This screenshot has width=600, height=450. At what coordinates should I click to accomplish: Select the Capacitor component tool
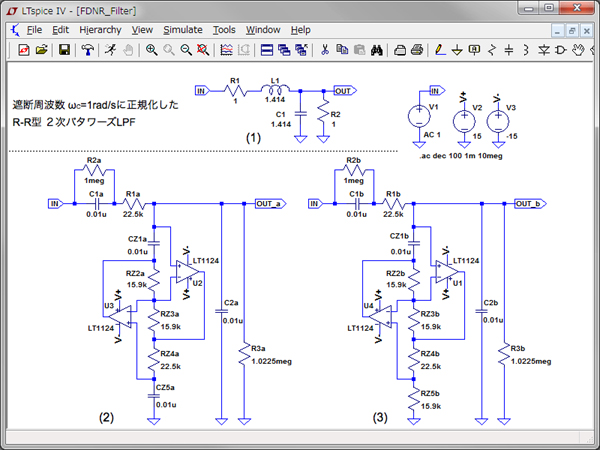pyautogui.click(x=510, y=49)
